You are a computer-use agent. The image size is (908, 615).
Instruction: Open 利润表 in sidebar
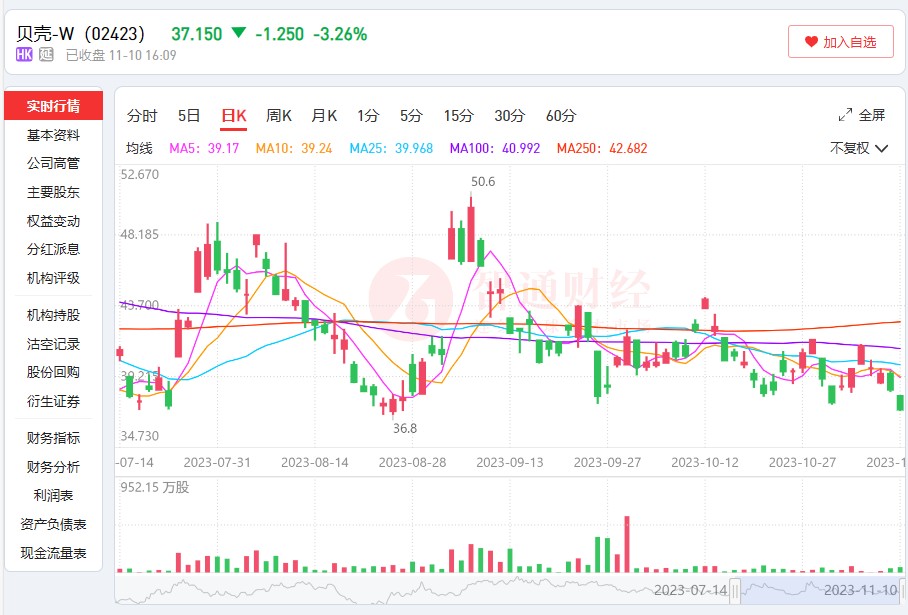tap(53, 495)
